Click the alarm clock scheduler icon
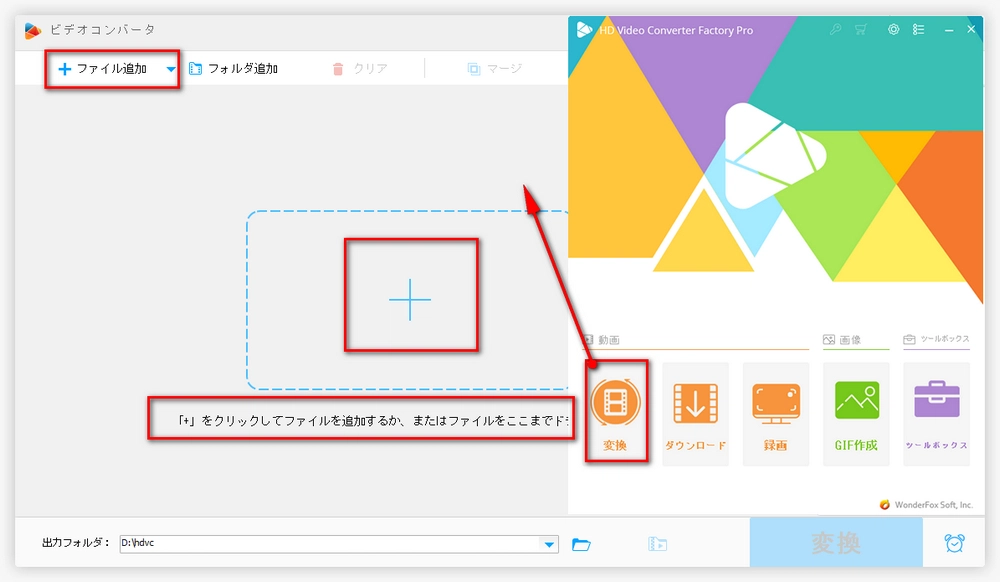1000x582 pixels. coord(955,543)
